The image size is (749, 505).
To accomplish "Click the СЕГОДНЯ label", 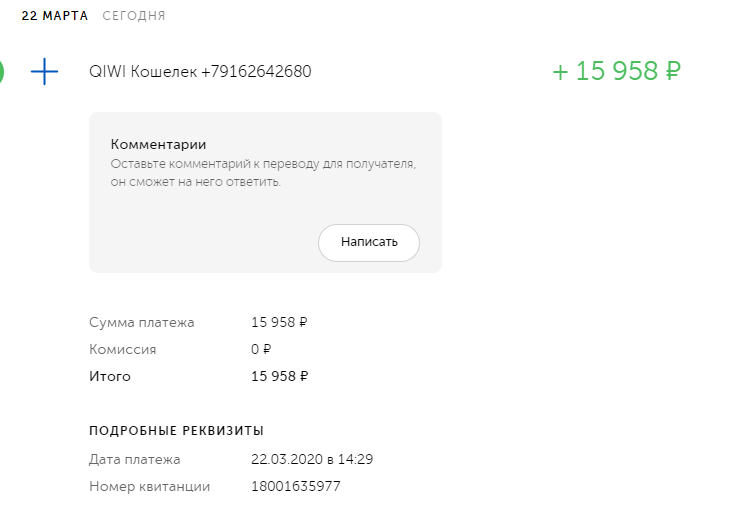I will pos(133,16).
